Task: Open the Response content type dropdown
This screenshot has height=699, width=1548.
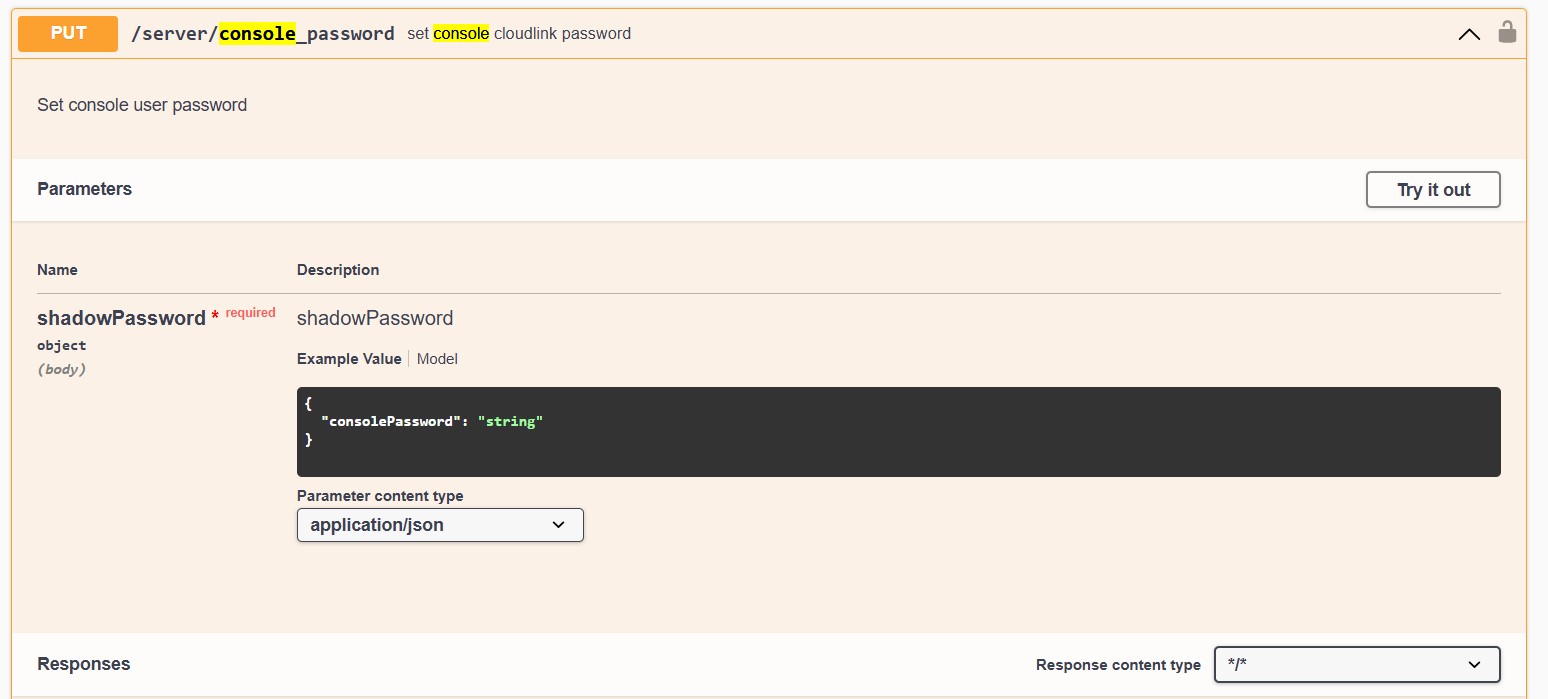Action: point(1356,665)
